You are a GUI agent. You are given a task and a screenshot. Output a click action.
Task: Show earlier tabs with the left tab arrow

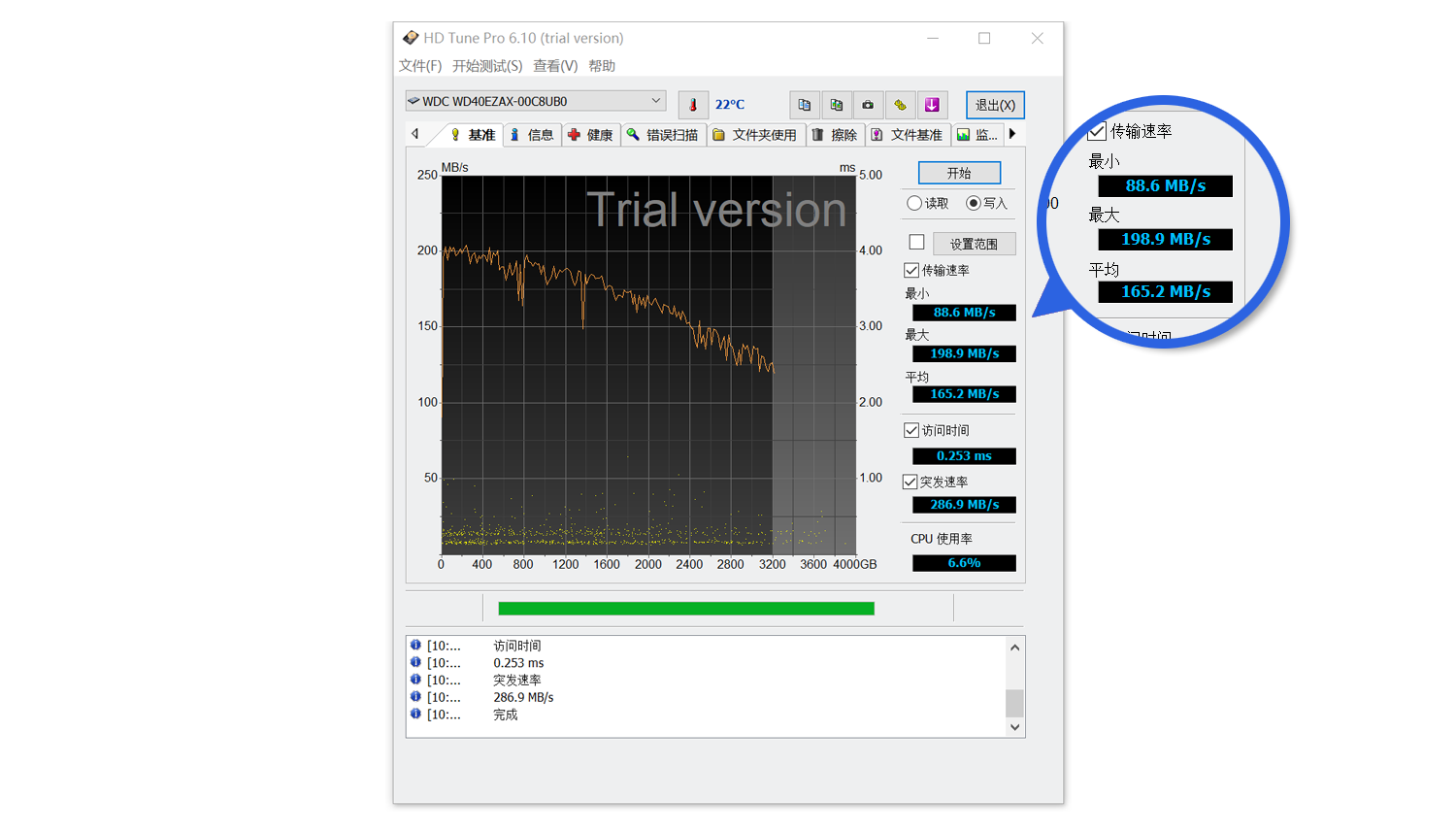click(x=415, y=134)
